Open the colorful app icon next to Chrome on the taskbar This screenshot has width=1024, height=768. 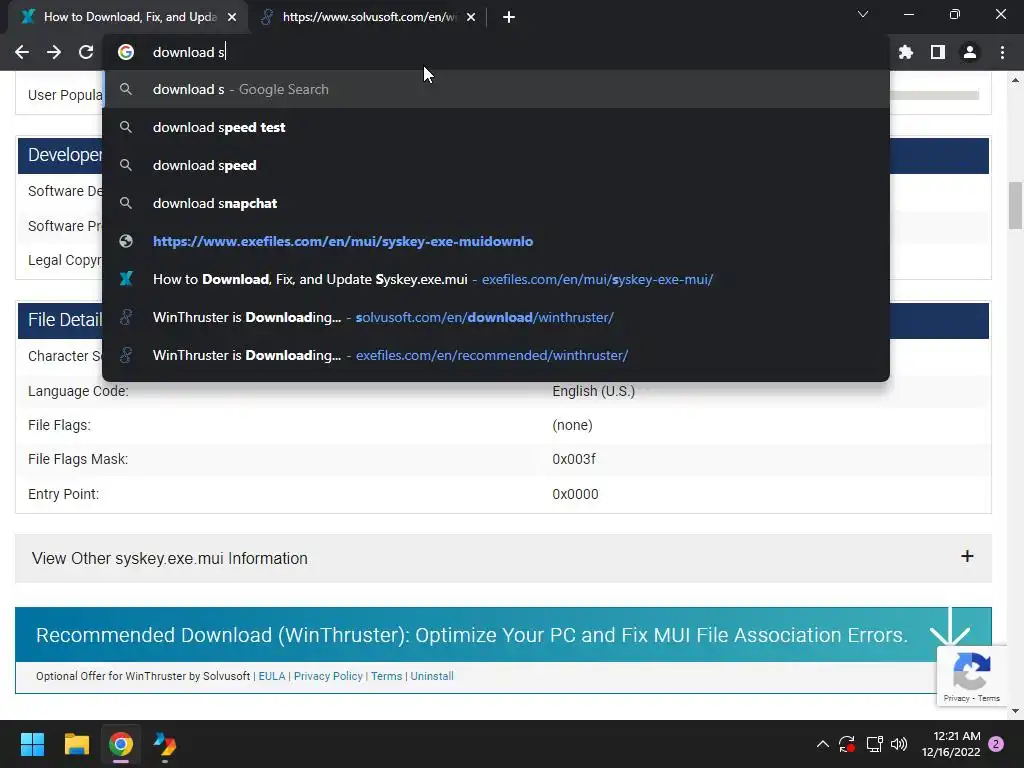[165, 744]
